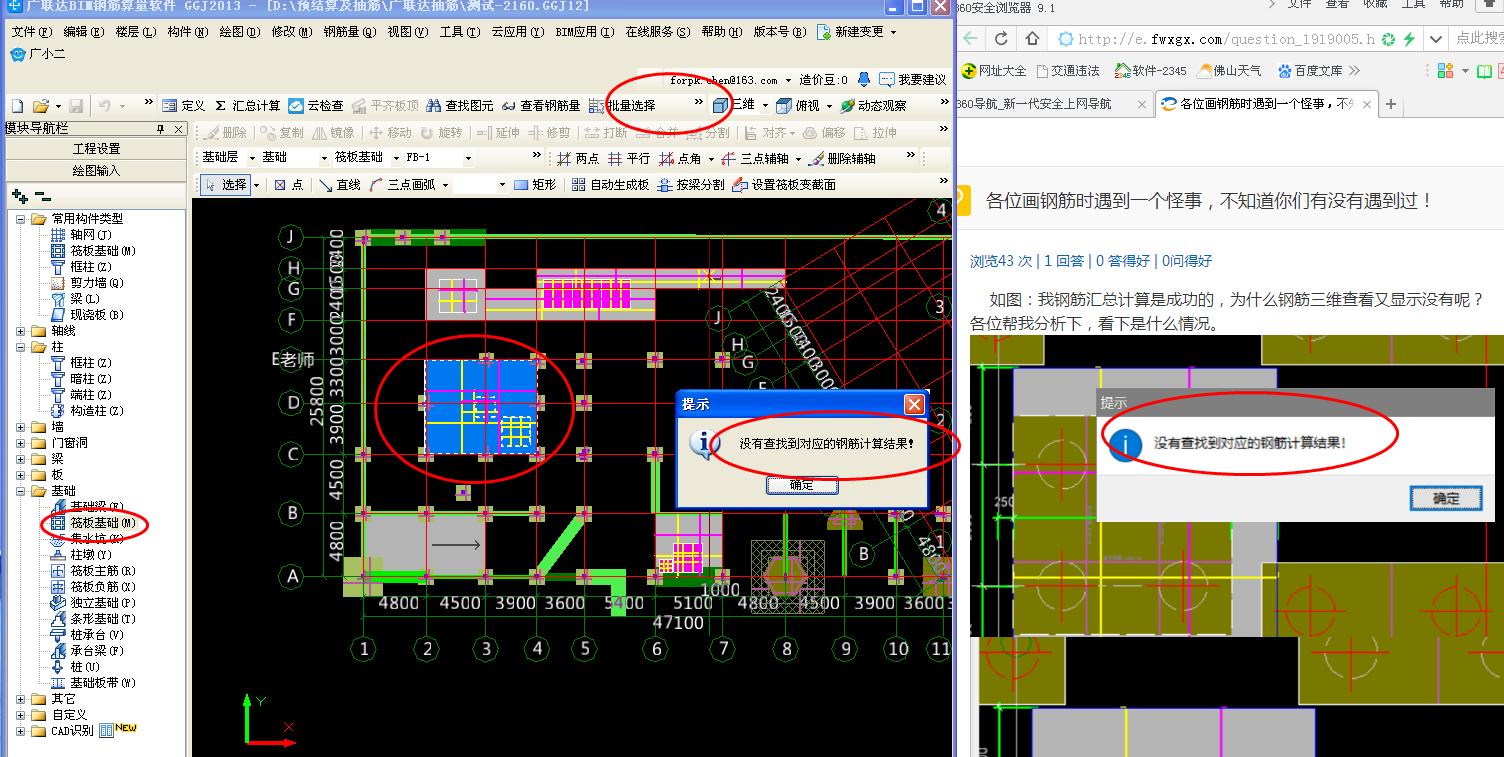Choose 三点画弧 three-point arc tool

pos(402,185)
